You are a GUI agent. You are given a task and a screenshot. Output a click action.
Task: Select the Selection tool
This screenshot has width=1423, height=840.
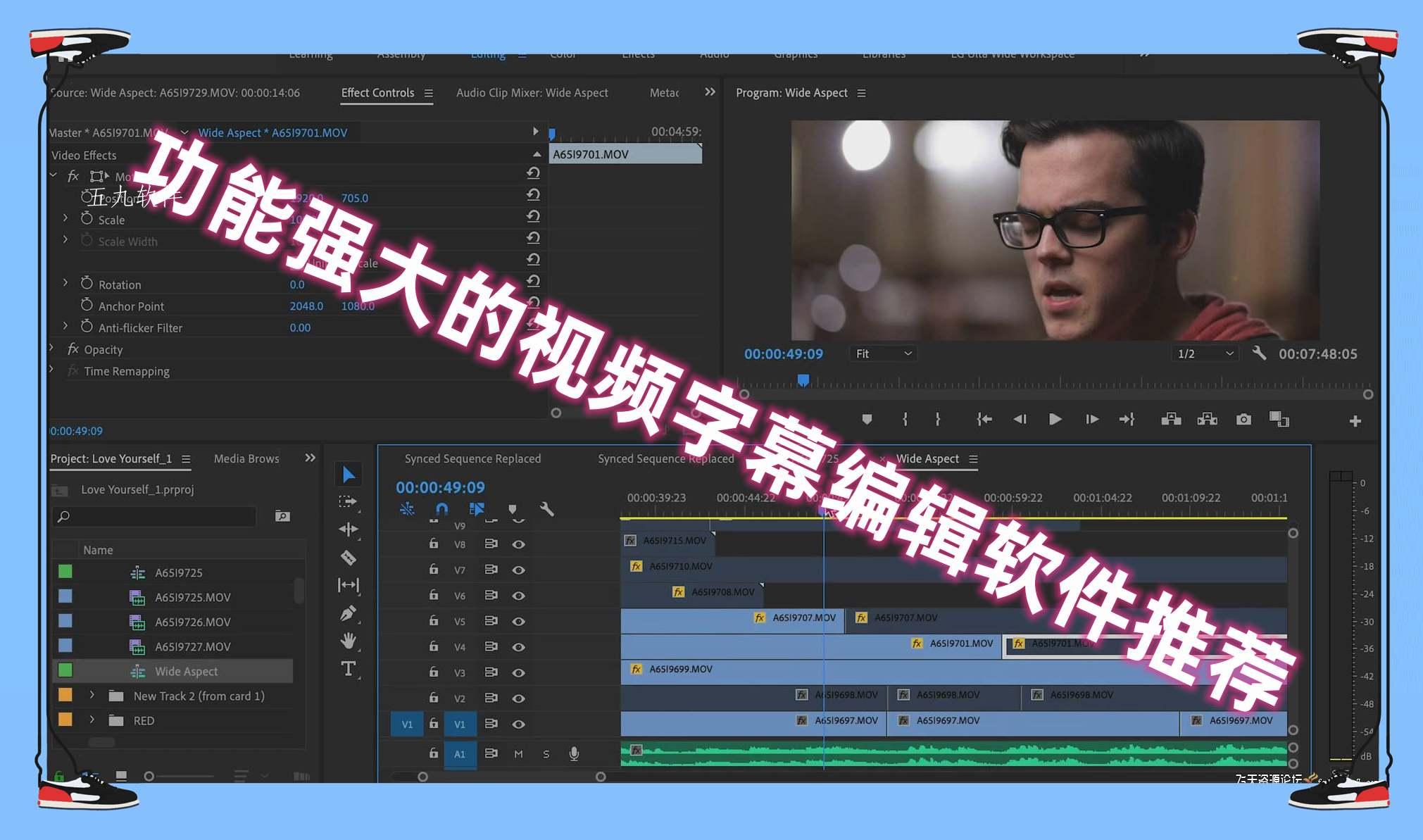pyautogui.click(x=348, y=474)
